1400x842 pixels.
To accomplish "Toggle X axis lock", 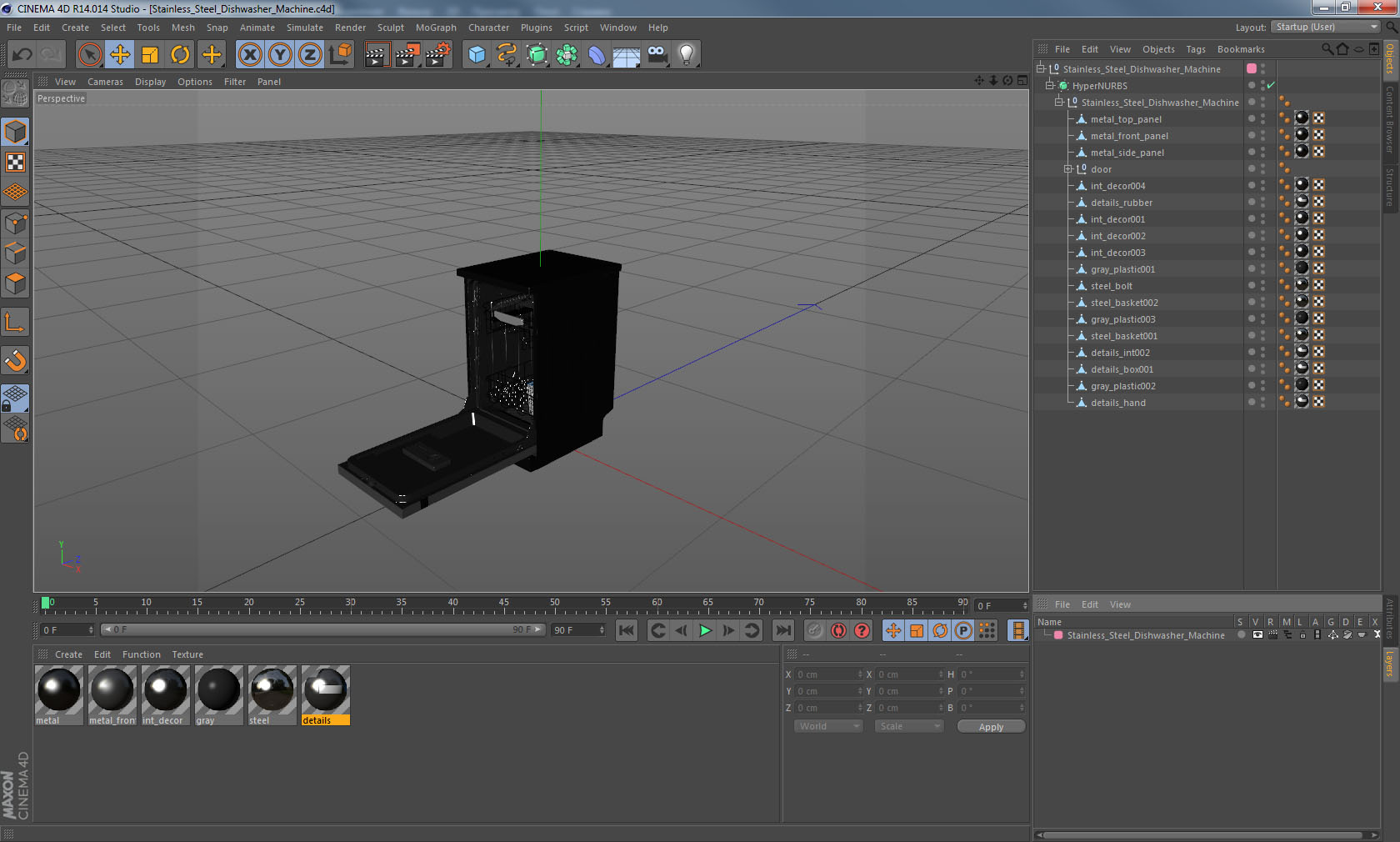I will coord(250,55).
